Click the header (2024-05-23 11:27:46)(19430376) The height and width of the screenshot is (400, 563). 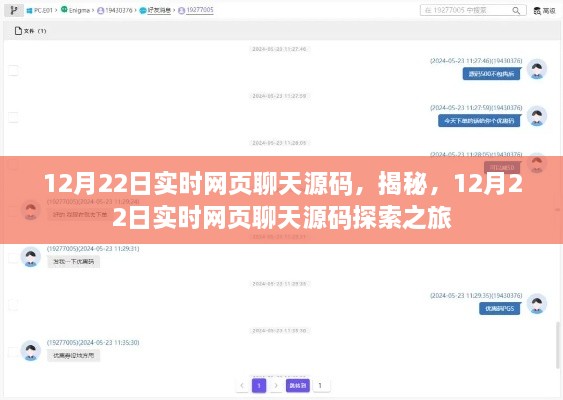[x=476, y=61]
